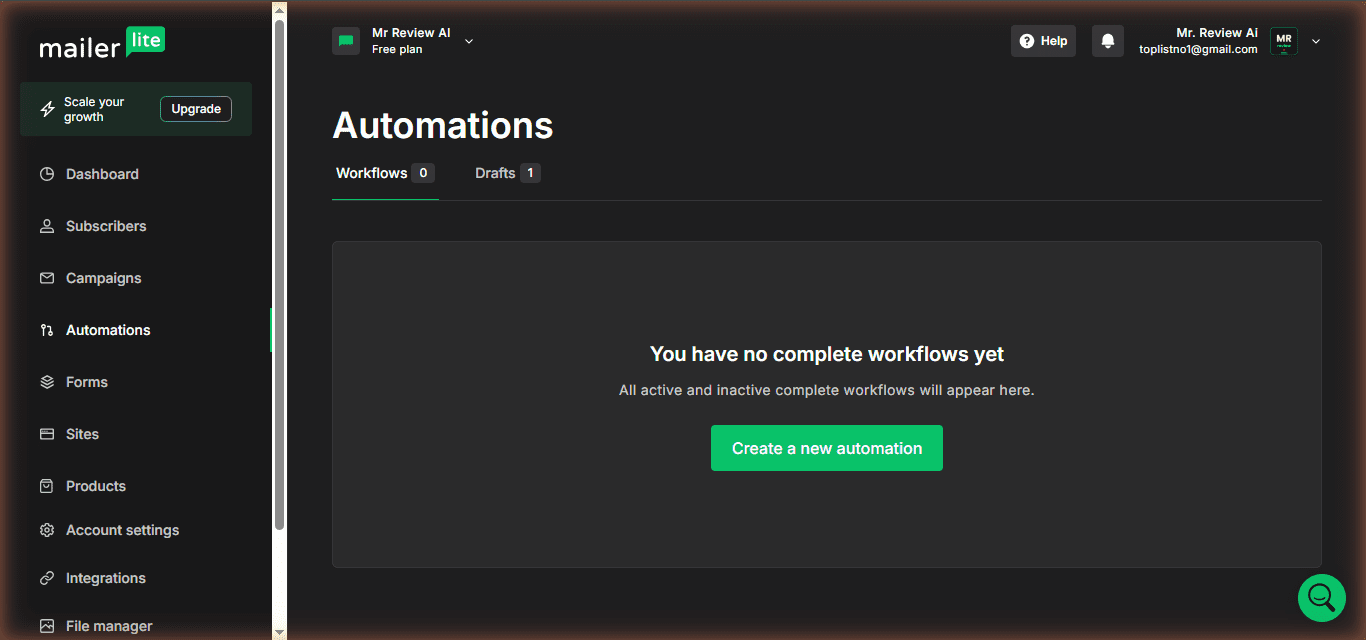
Task: Click the MR profile avatar
Action: click(x=1284, y=41)
